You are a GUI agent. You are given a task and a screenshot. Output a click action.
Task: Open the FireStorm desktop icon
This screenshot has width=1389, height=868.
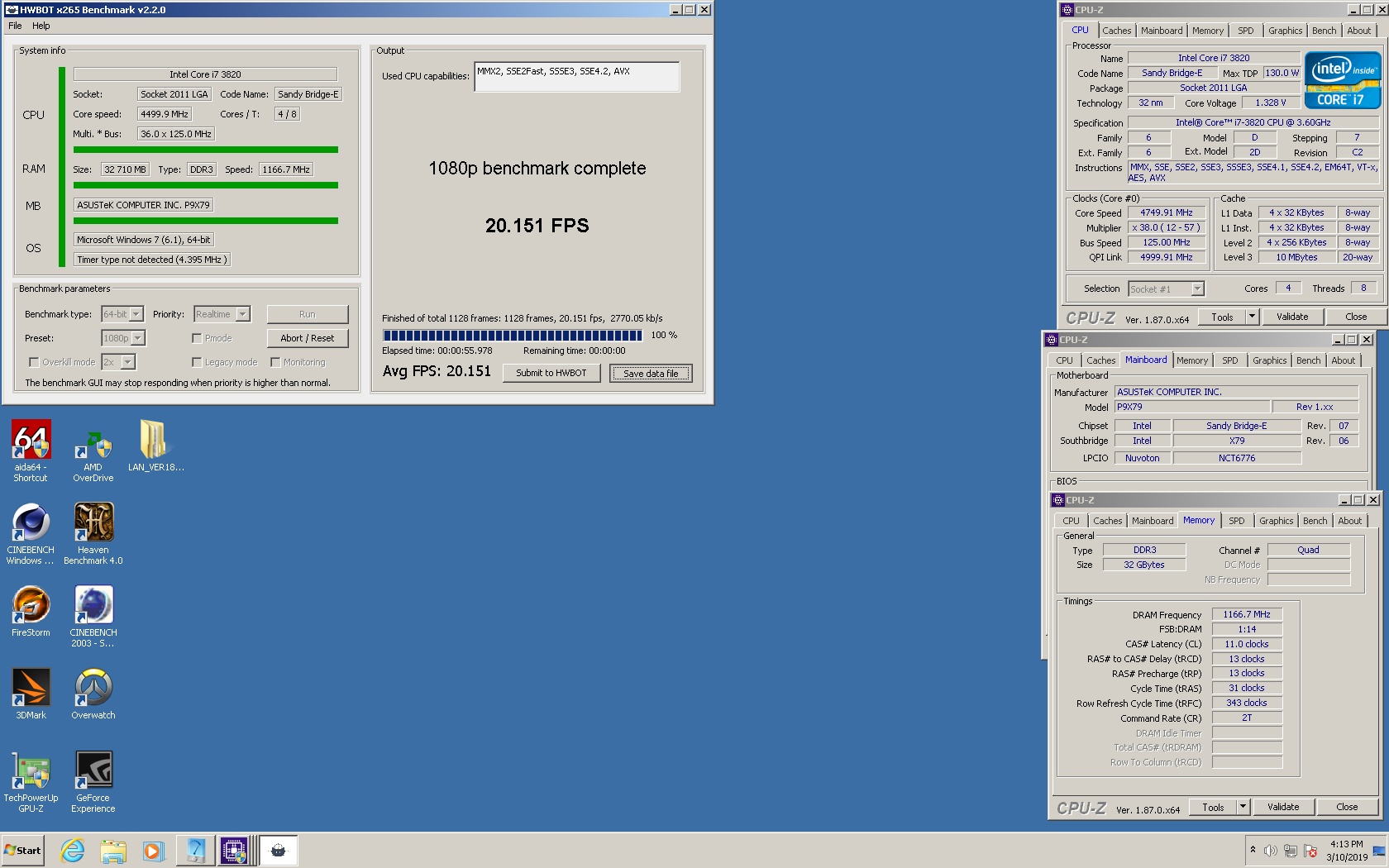pyautogui.click(x=31, y=611)
